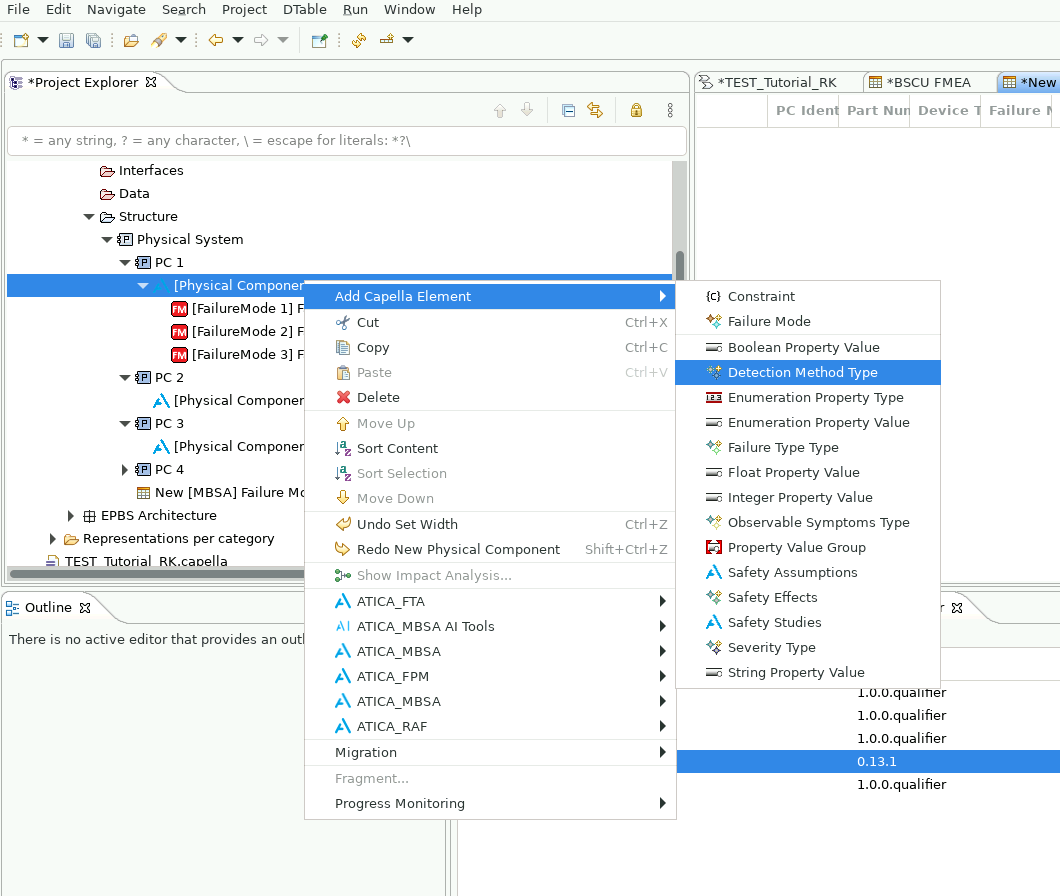Select Safety Effects entry
This screenshot has height=896, width=1060.
tap(808, 598)
